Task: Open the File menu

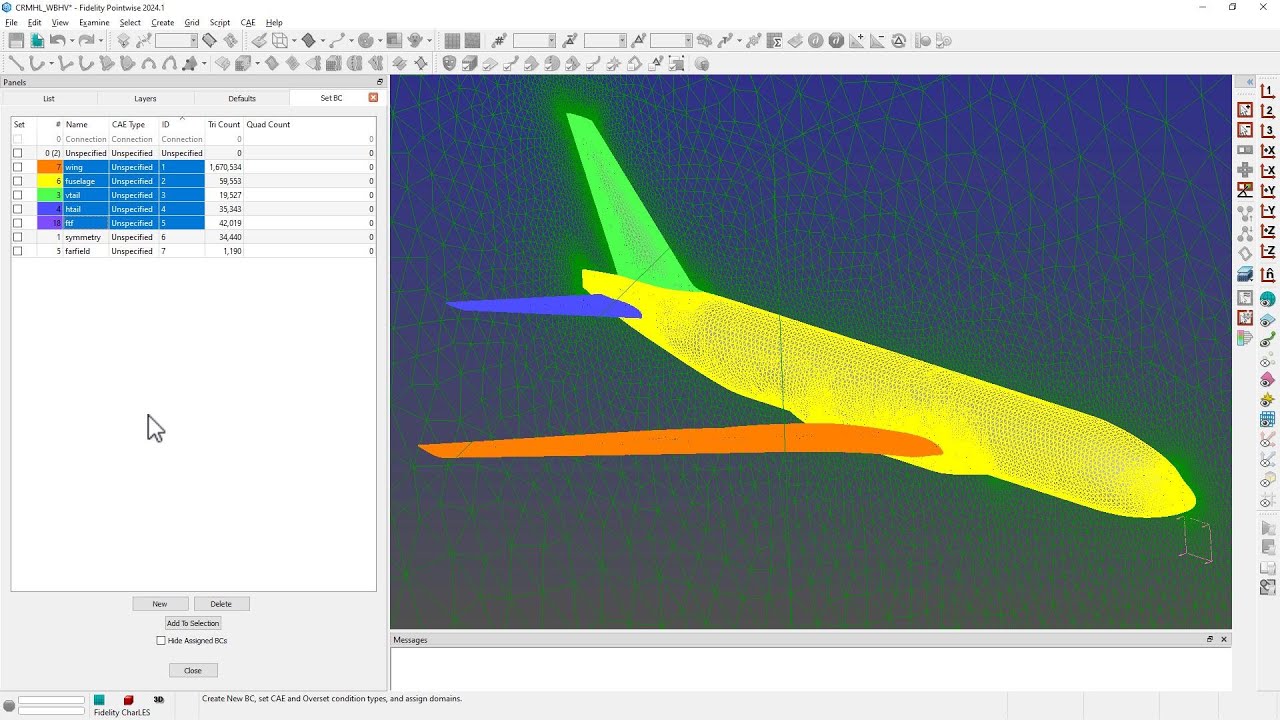Action: (x=11, y=22)
